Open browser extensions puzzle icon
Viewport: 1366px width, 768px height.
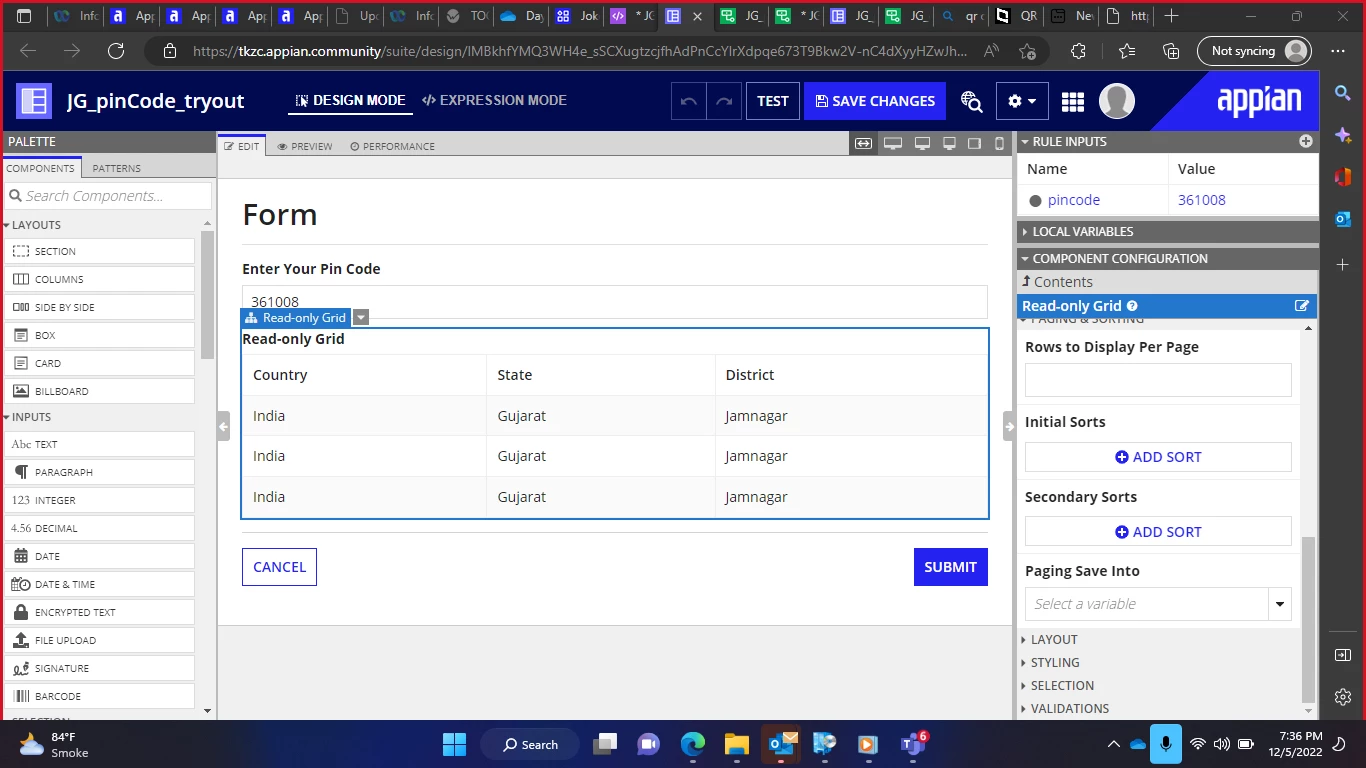point(1078,51)
